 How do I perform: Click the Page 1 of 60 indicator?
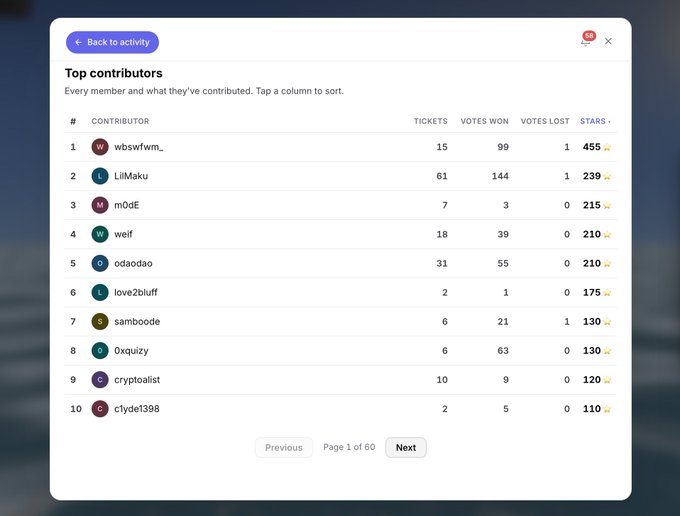point(349,447)
